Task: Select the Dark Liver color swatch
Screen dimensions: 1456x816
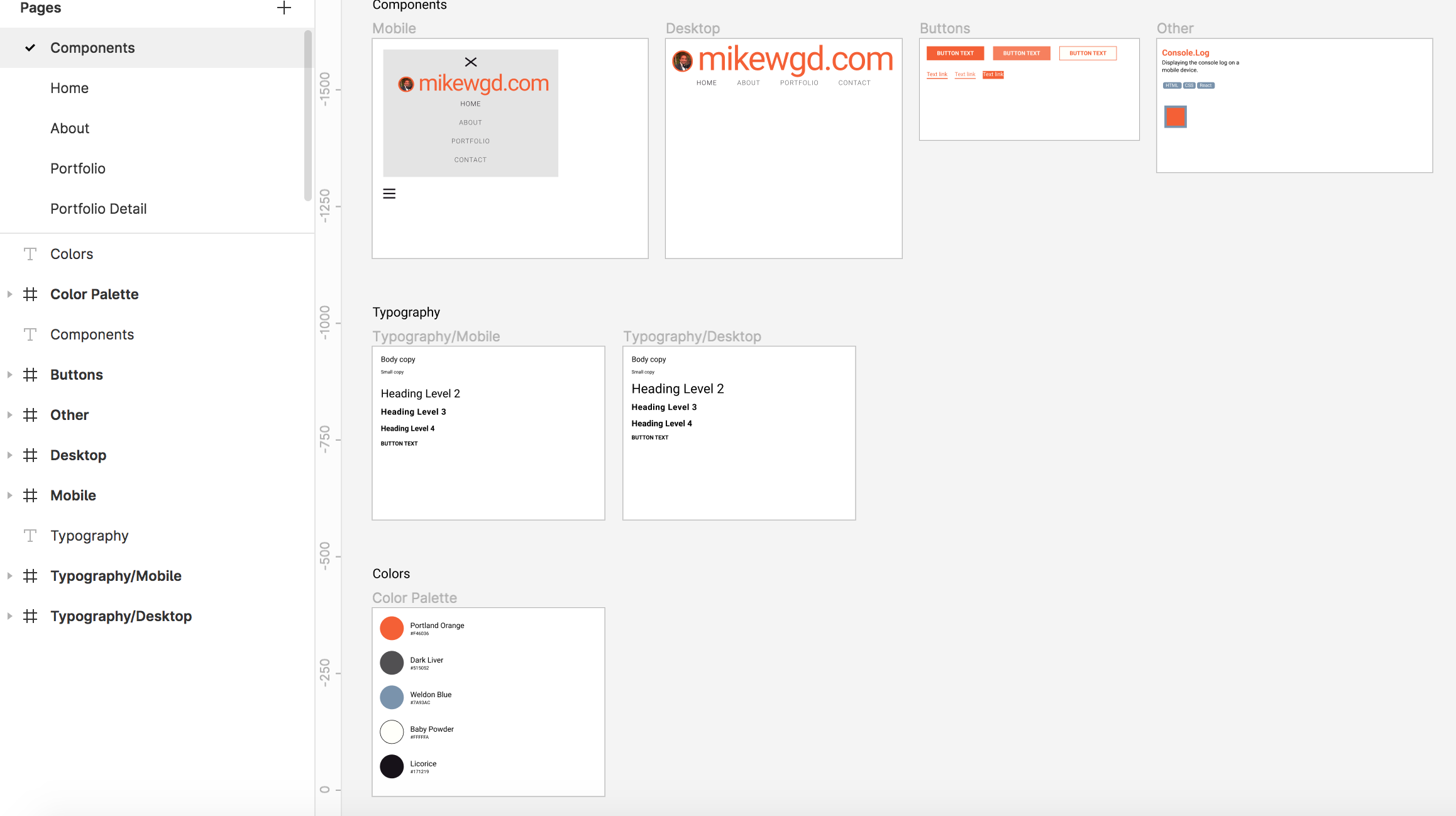Action: click(392, 663)
